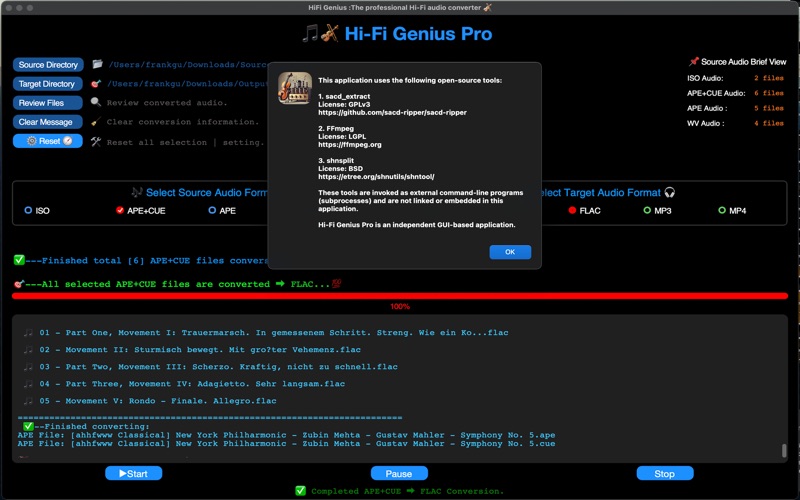800x500 pixels.
Task: Click the green checkmark by Finished converting
Action: [x=28, y=426]
